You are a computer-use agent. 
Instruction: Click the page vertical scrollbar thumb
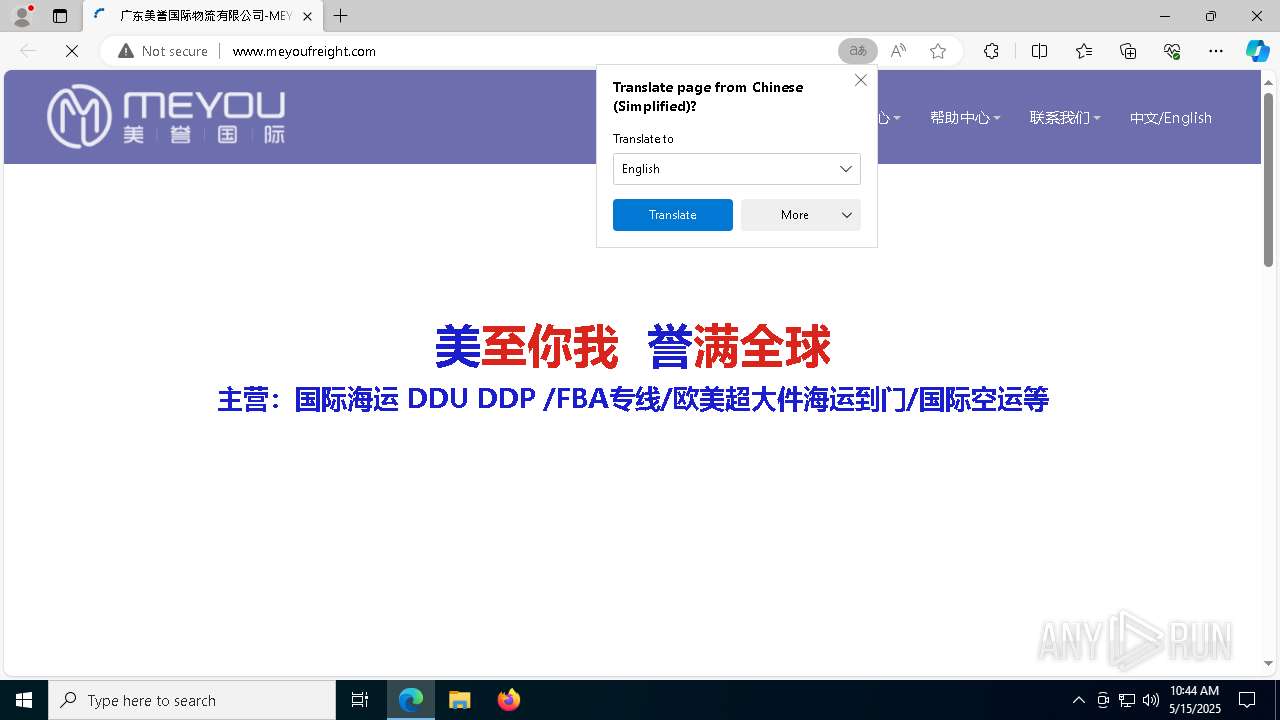tap(1268, 179)
